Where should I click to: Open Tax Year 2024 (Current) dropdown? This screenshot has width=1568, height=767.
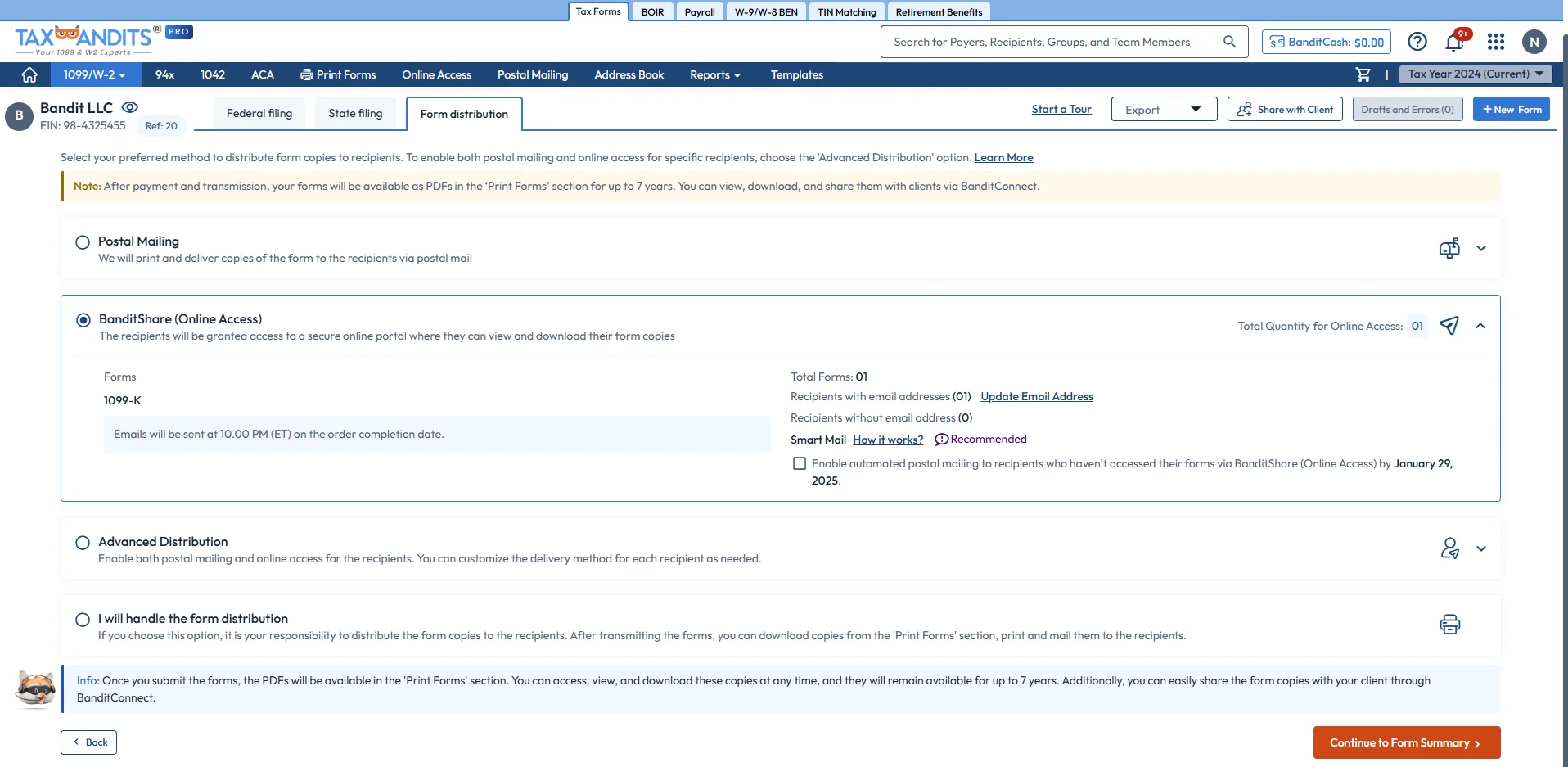pos(1476,74)
